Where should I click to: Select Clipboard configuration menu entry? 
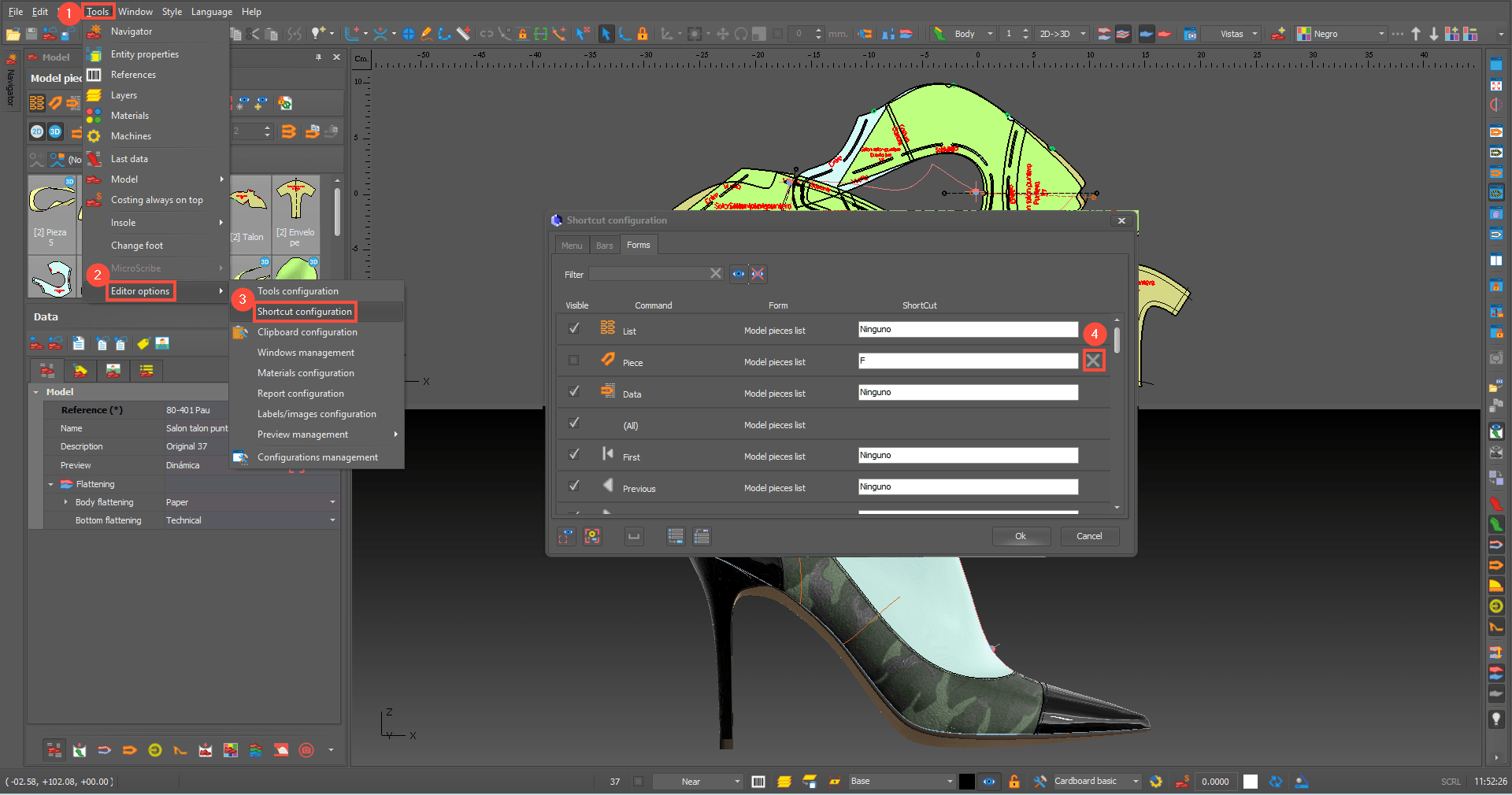307,332
